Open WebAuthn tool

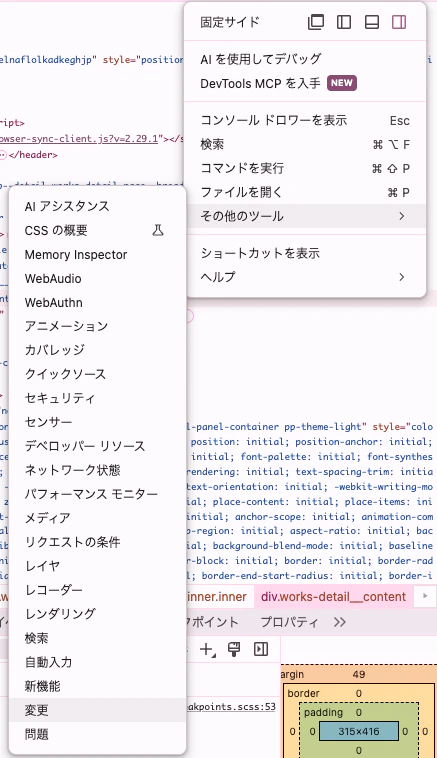[97, 303]
